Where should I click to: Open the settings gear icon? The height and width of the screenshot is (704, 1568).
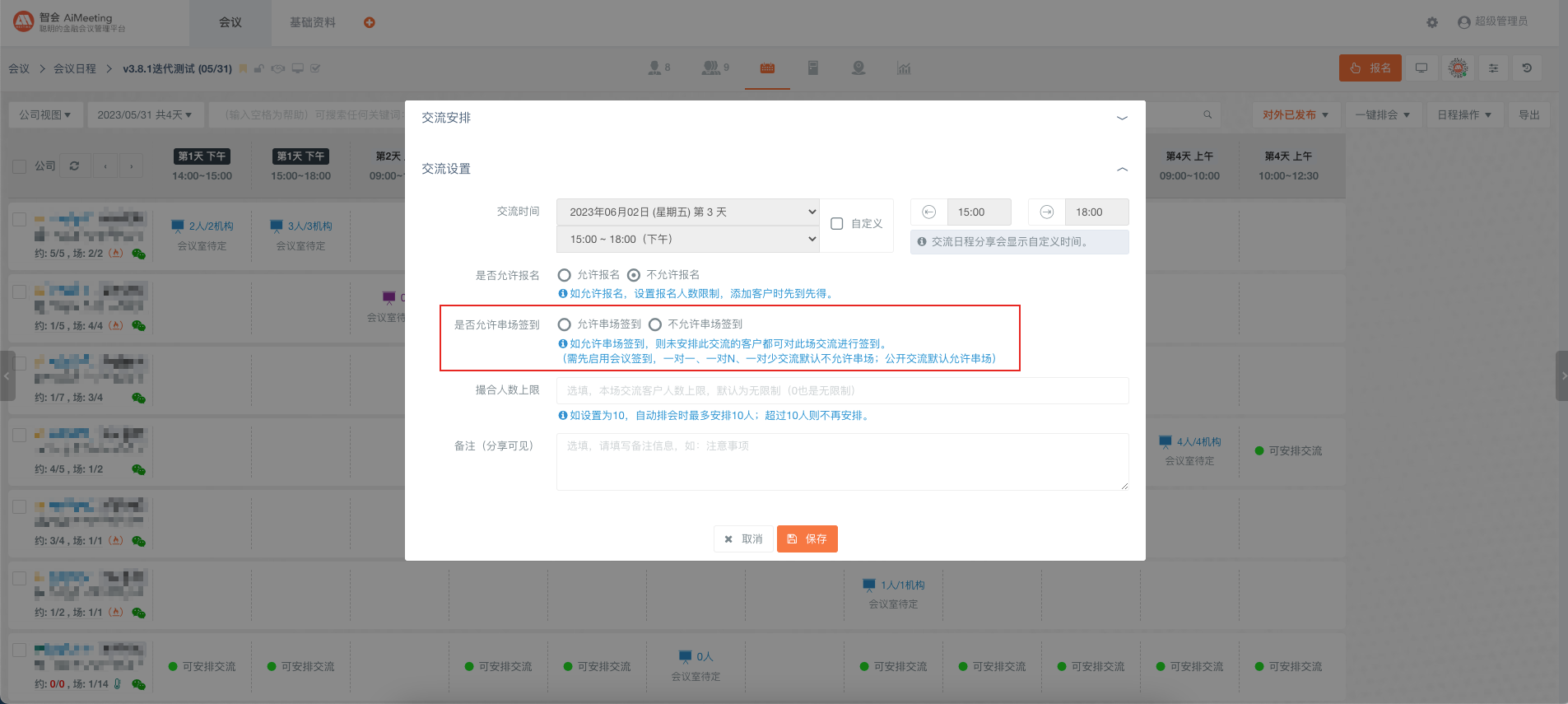coord(1432,22)
